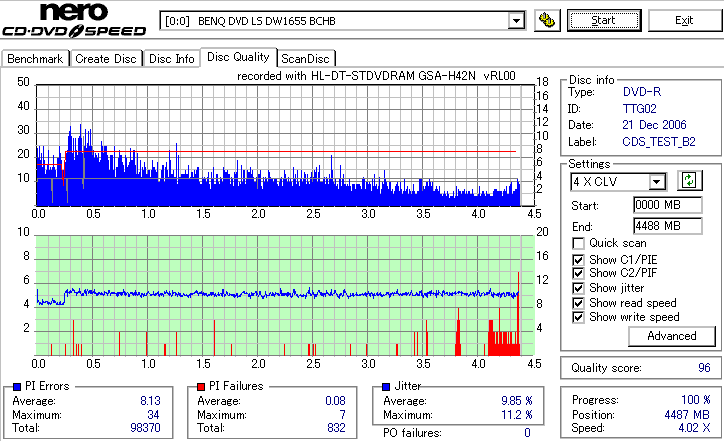
Task: Click the Nero CD-DVD Speed logo
Action: (74, 20)
